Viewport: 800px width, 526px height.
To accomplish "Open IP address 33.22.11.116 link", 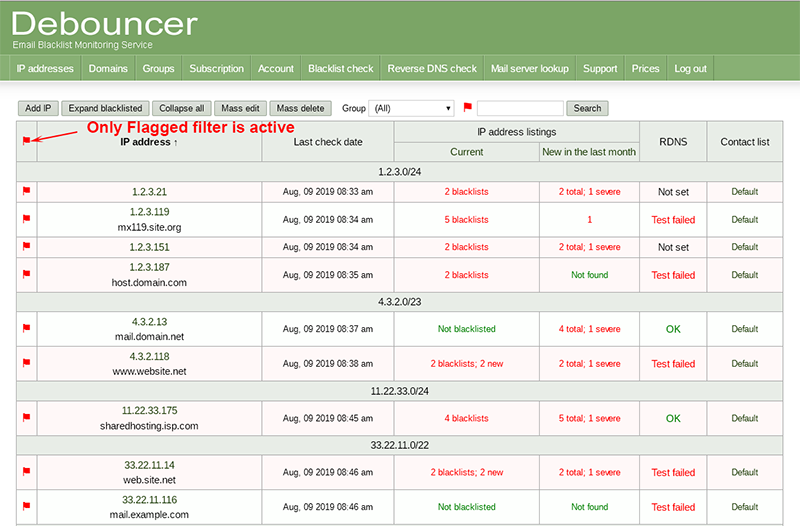I will click(x=149, y=500).
